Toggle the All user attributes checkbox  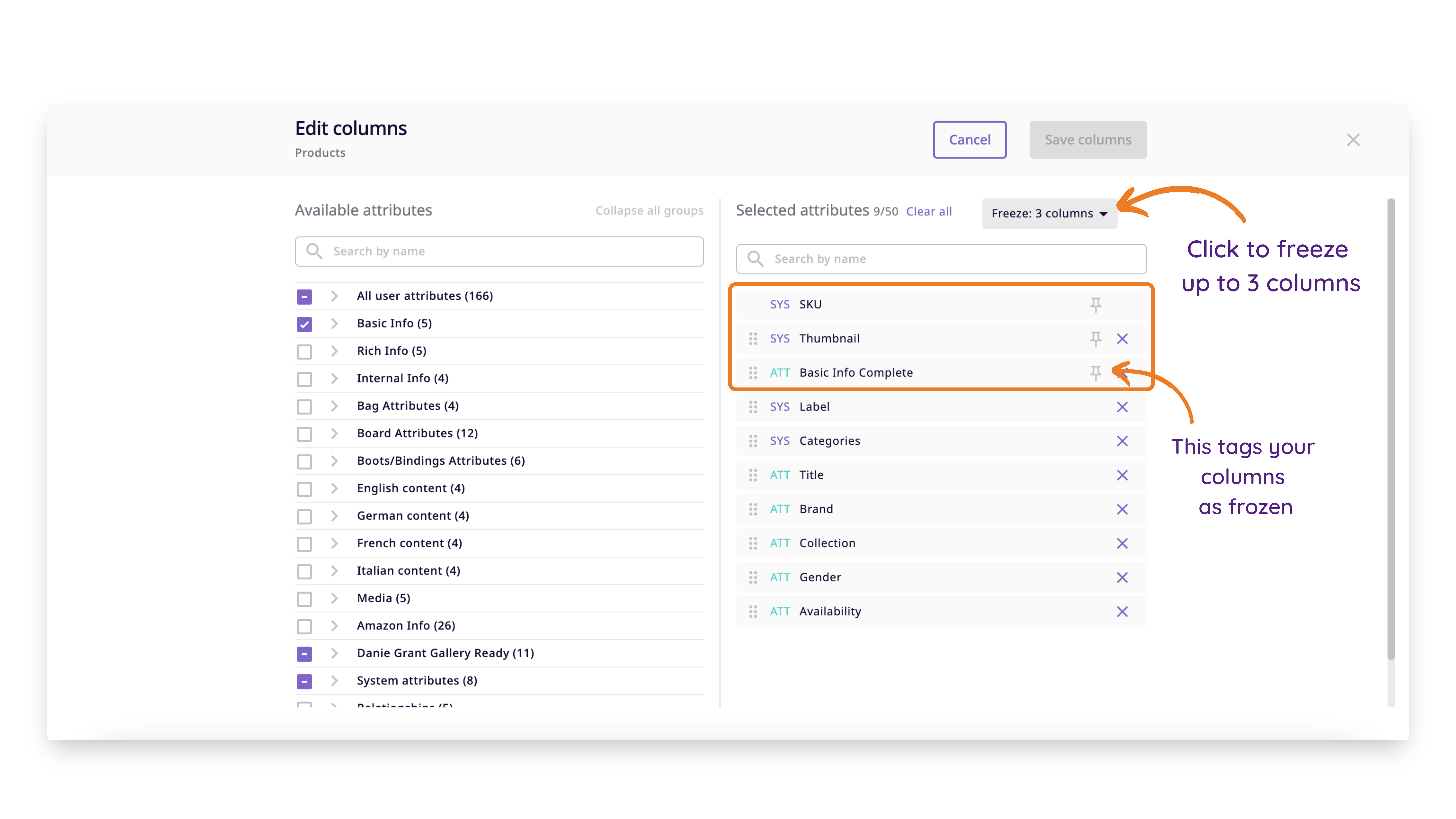tap(304, 297)
